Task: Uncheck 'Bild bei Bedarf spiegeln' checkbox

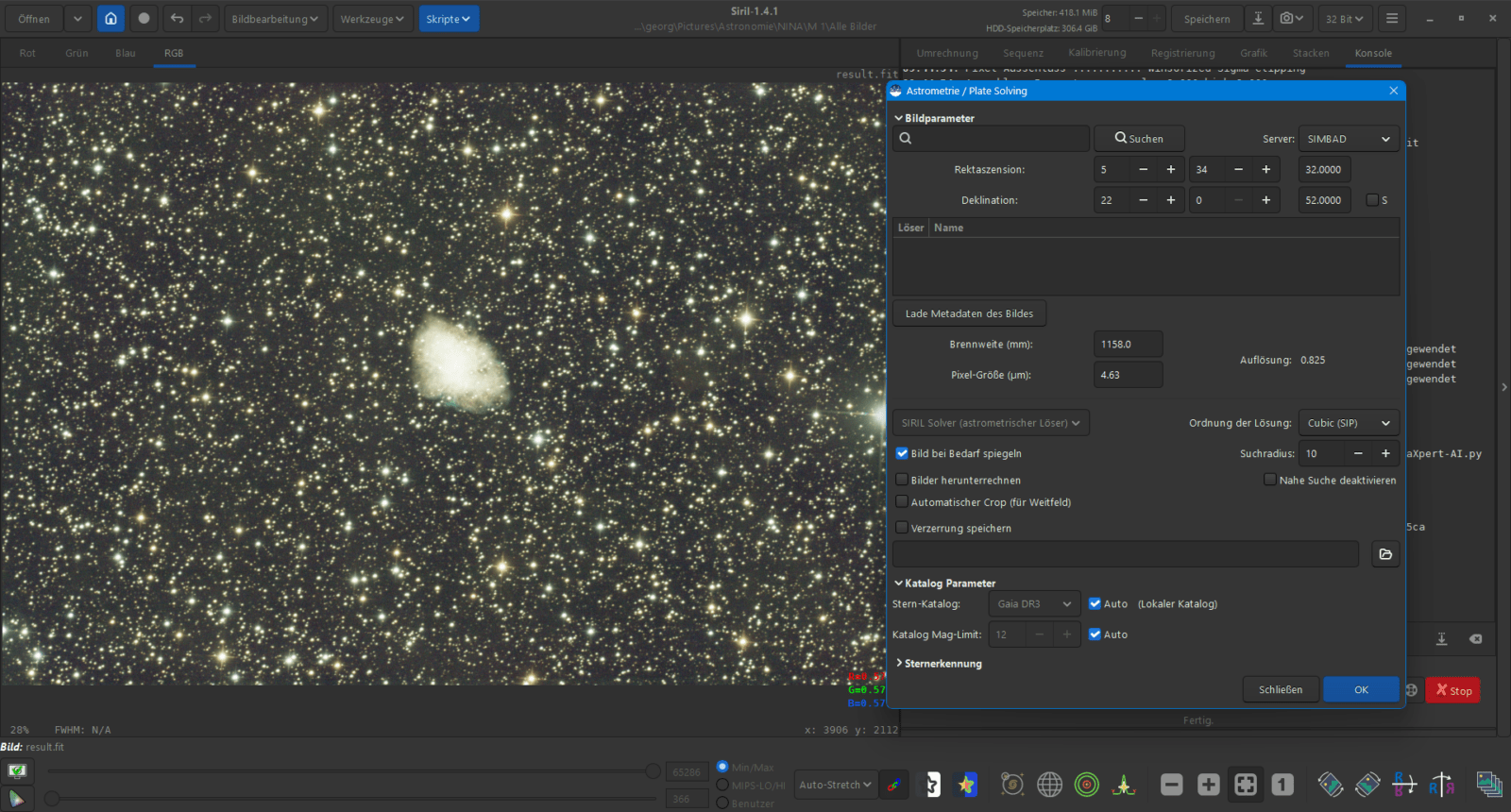Action: 902,453
